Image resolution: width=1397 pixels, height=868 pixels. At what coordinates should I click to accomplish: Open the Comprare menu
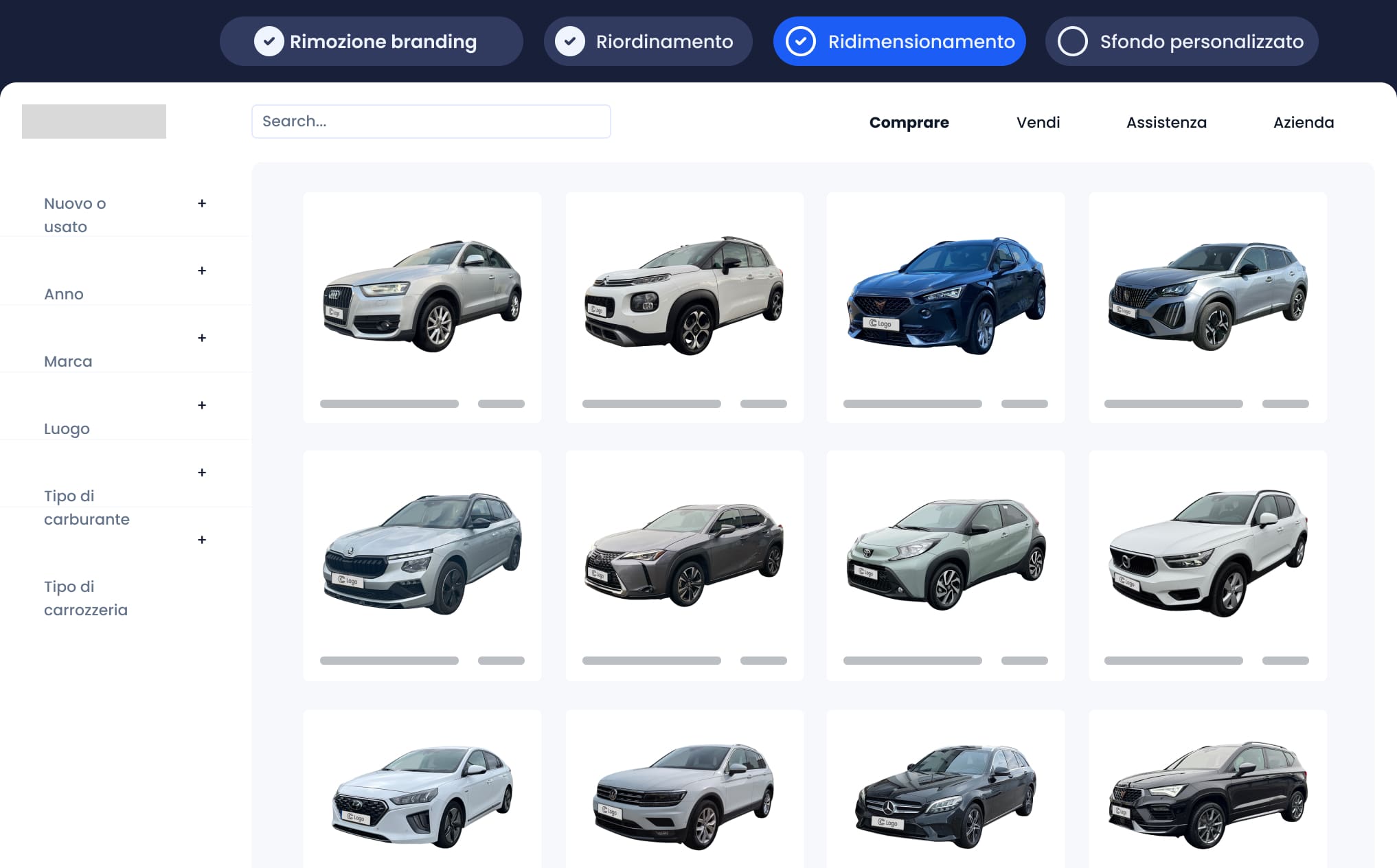pyautogui.click(x=909, y=123)
